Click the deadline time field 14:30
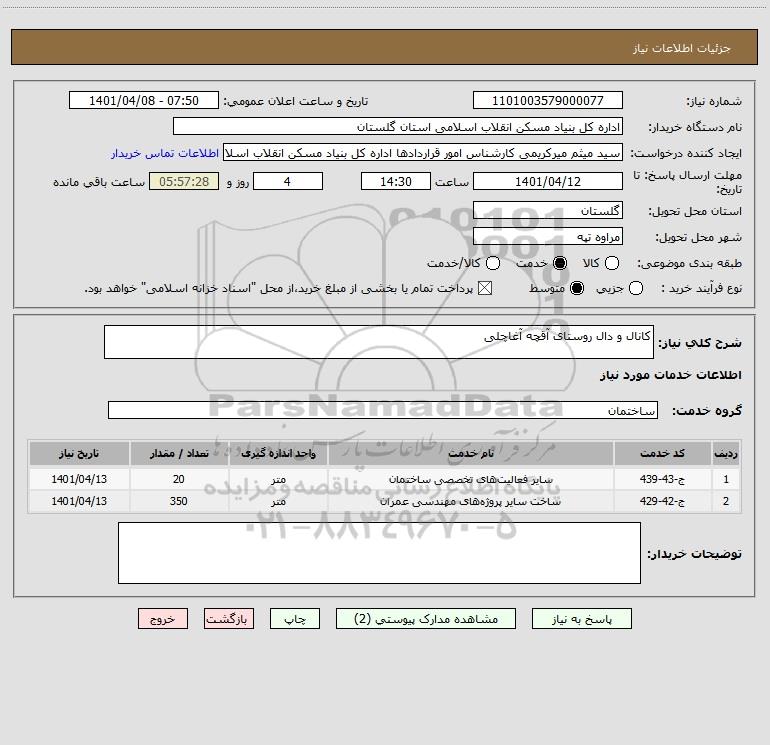 click(x=396, y=181)
